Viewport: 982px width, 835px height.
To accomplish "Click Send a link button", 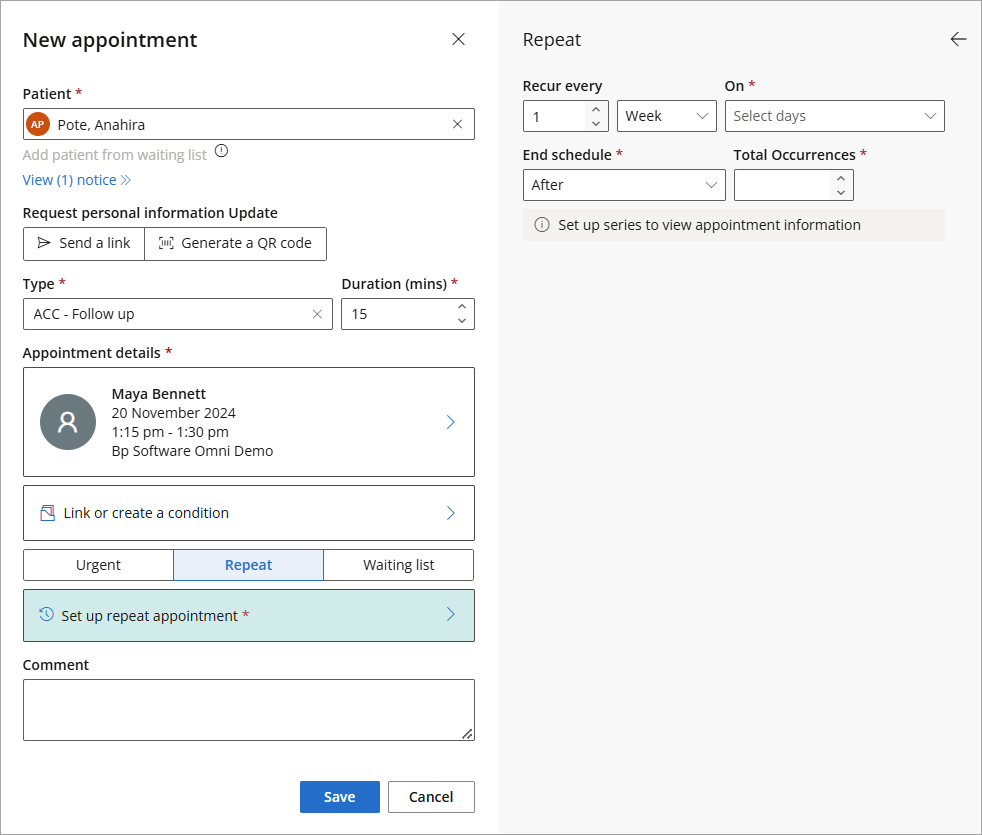I will tap(84, 244).
